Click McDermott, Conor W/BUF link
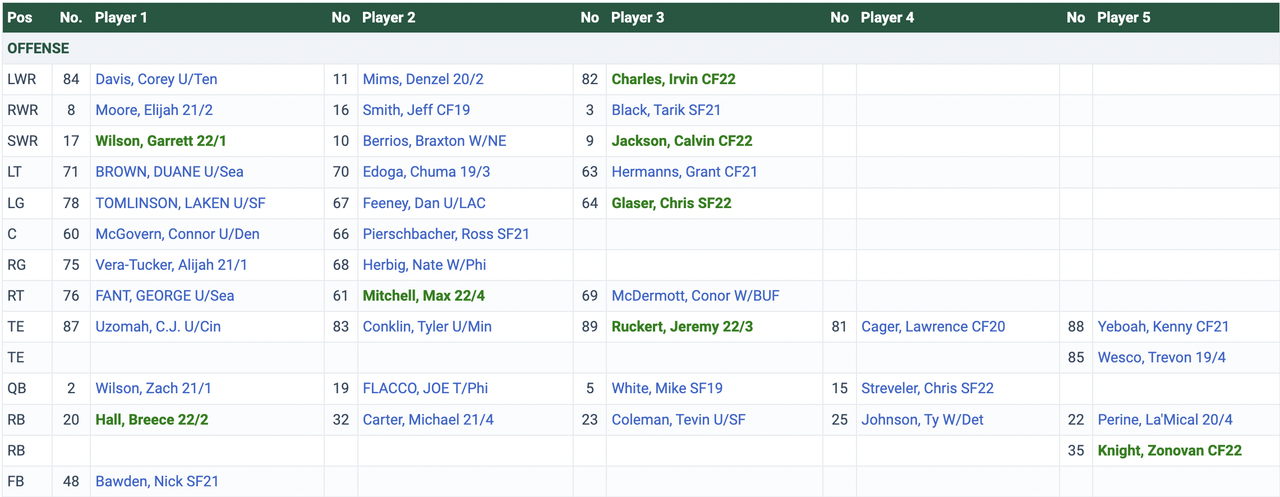1280x497 pixels. pyautogui.click(x=695, y=296)
